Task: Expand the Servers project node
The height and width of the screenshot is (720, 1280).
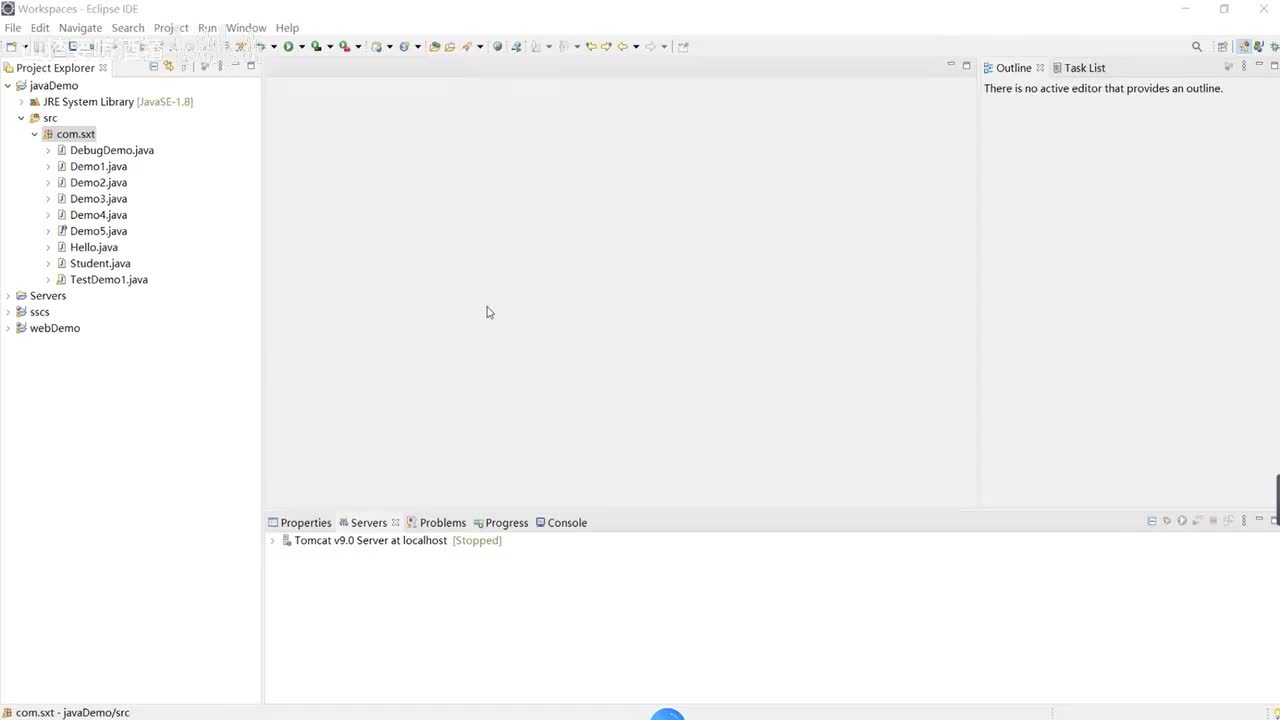Action: click(8, 296)
